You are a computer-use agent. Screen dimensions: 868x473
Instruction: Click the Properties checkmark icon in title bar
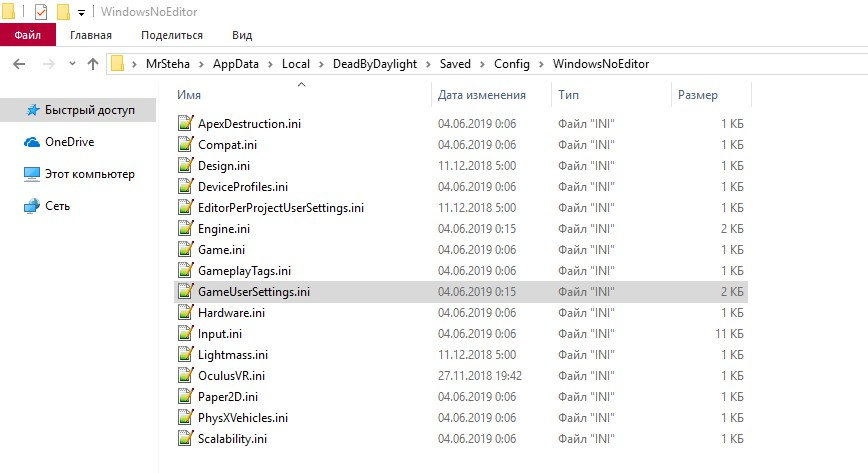41,12
